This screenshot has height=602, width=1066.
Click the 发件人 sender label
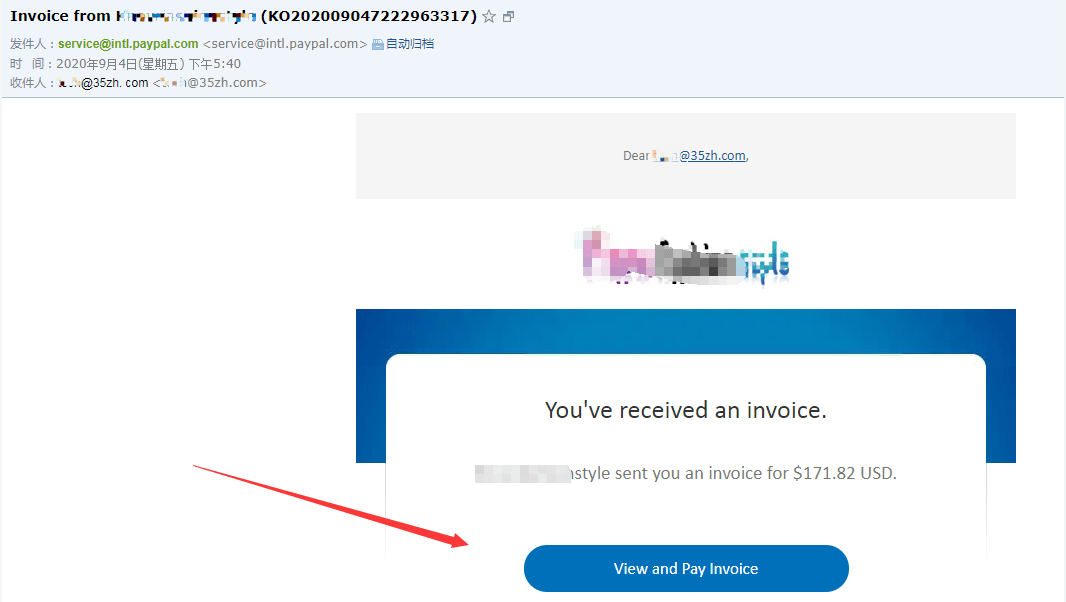28,44
